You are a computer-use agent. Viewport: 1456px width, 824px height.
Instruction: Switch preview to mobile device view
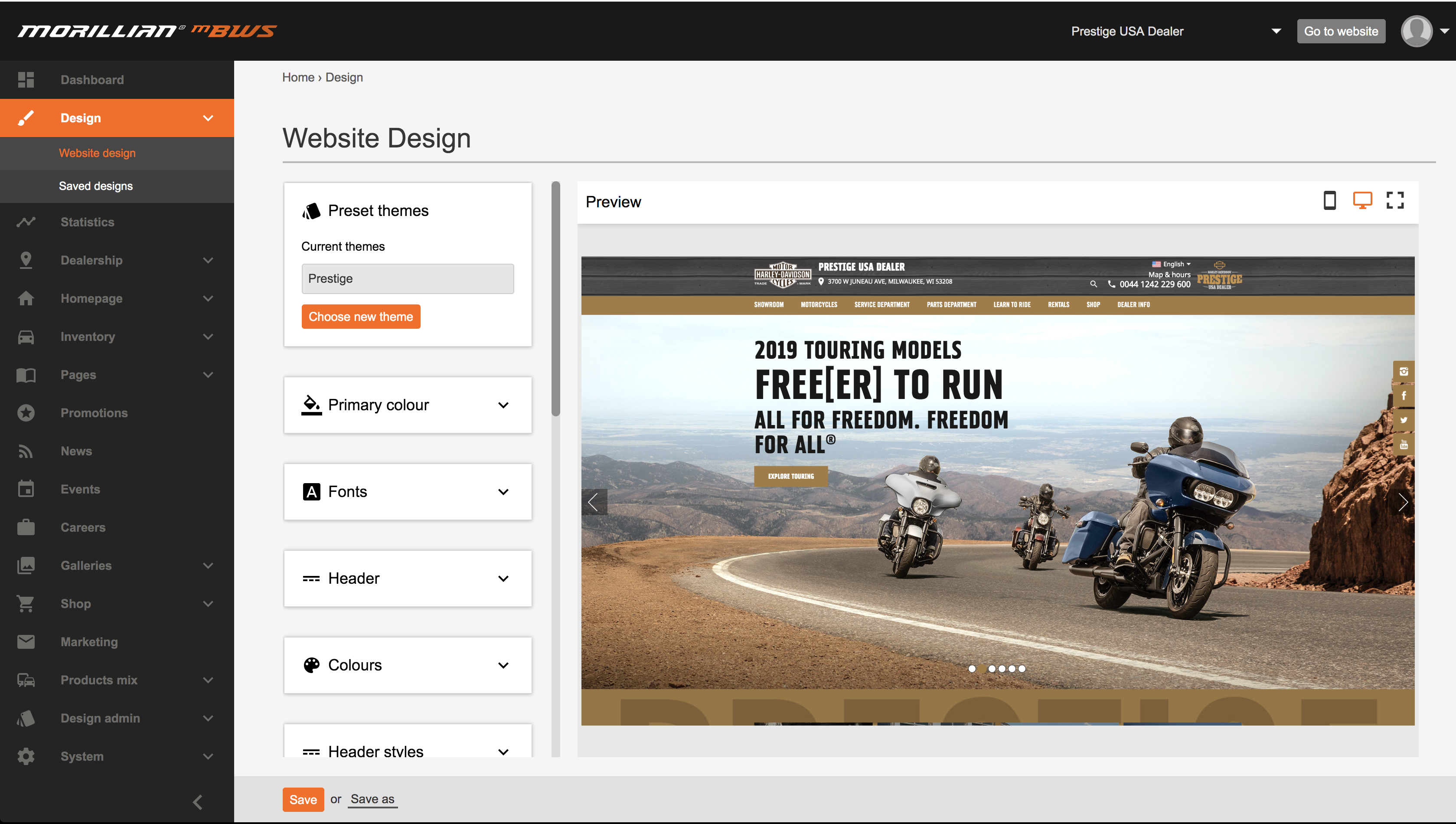[1329, 201]
